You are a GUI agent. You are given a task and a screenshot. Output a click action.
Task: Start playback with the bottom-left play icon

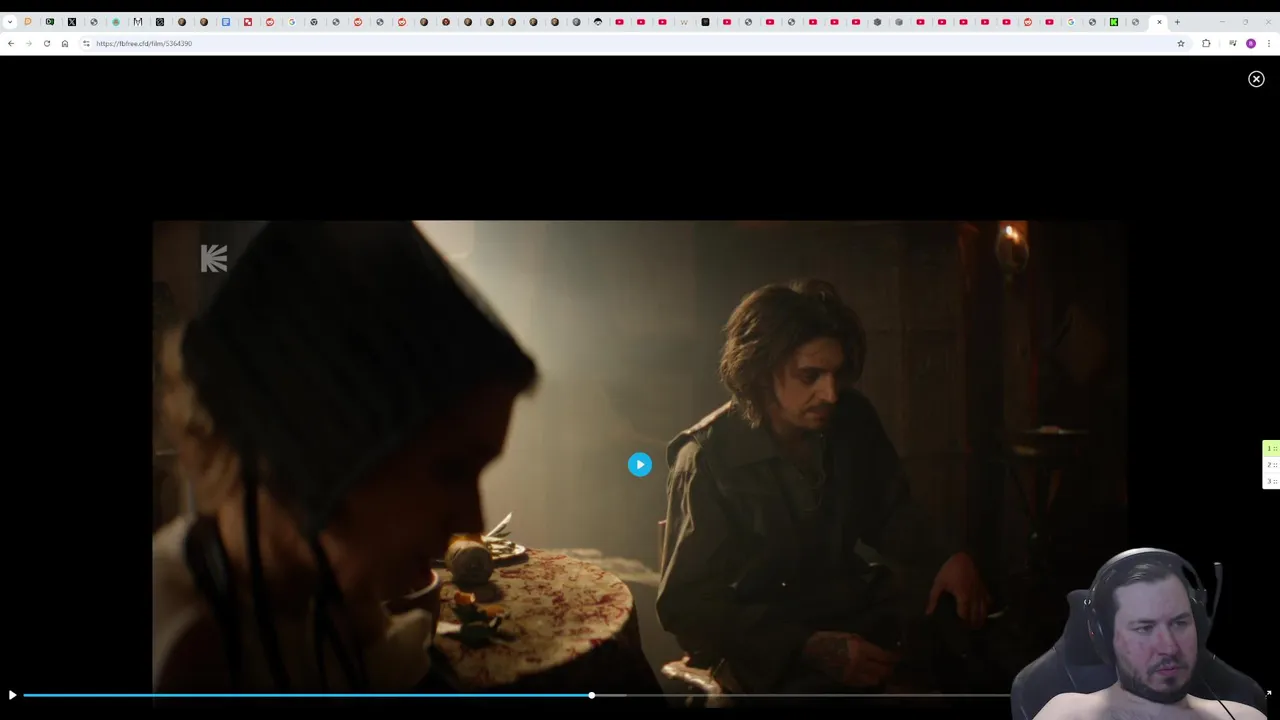(12, 695)
